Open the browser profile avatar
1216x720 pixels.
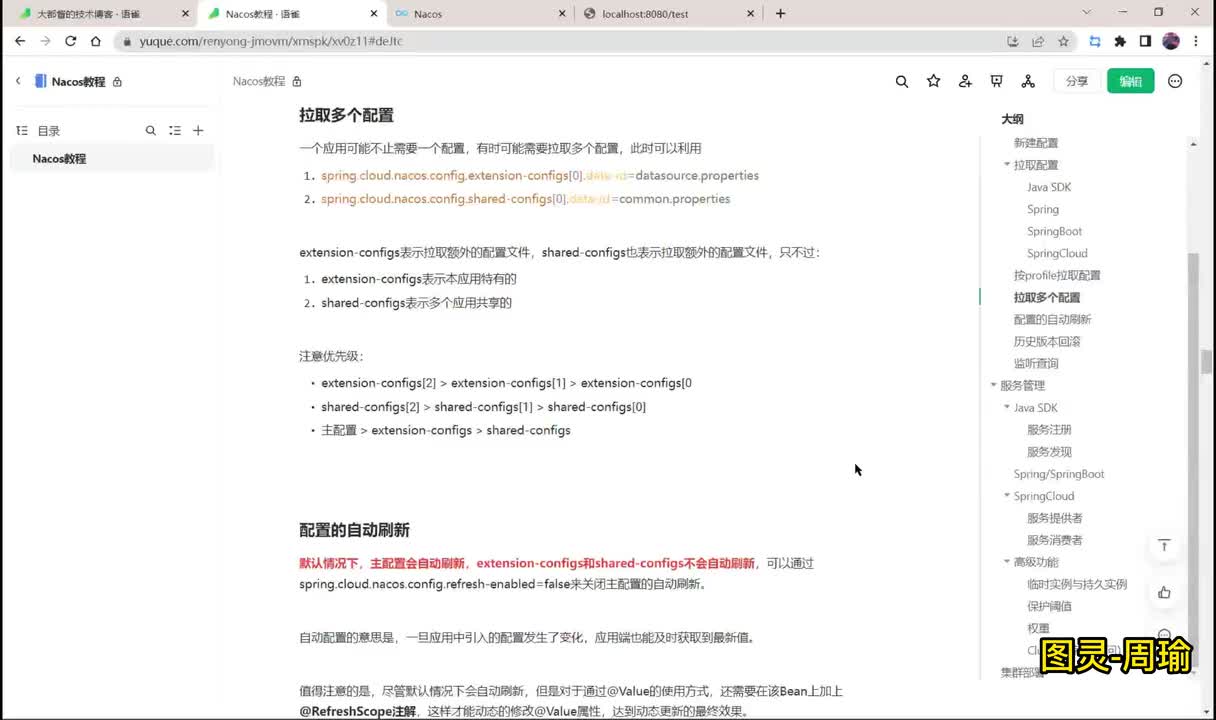1171,41
